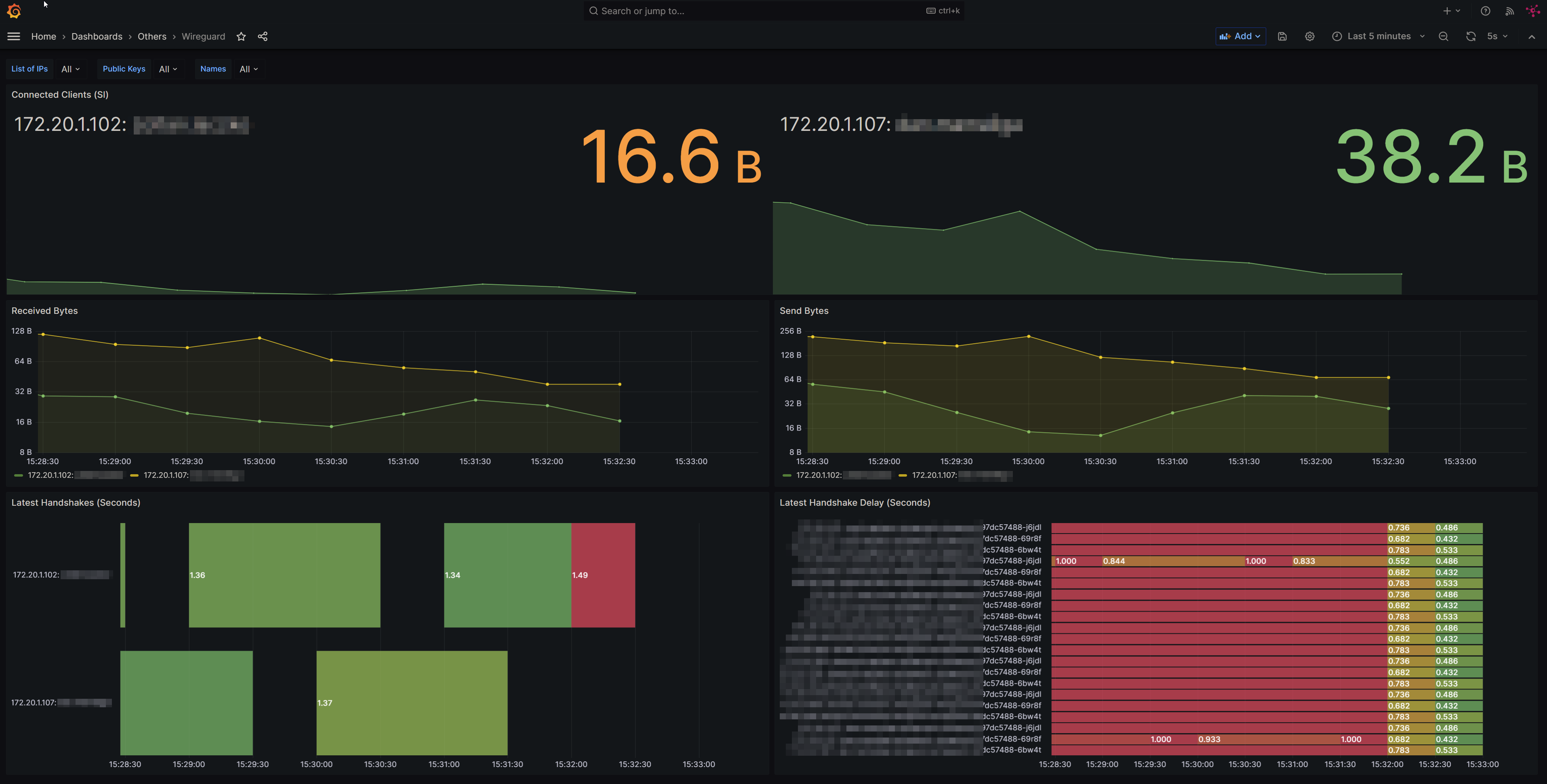The height and width of the screenshot is (784, 1547).
Task: Click the 1.37 handshake block for 172.20.1.107
Action: tap(412, 703)
